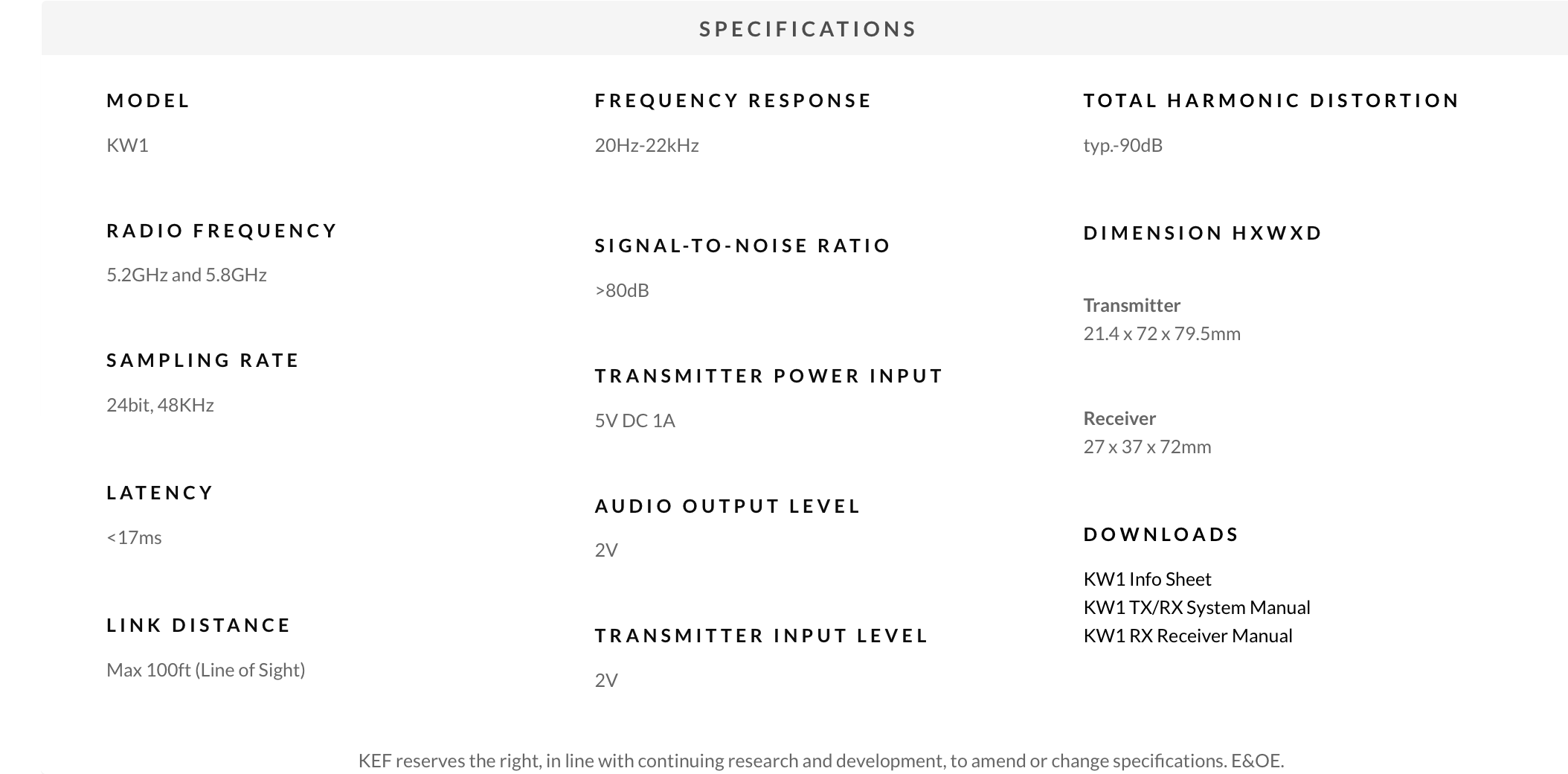Open the KW1 RX Receiver Manual link
The height and width of the screenshot is (774, 1568).
coord(1187,636)
